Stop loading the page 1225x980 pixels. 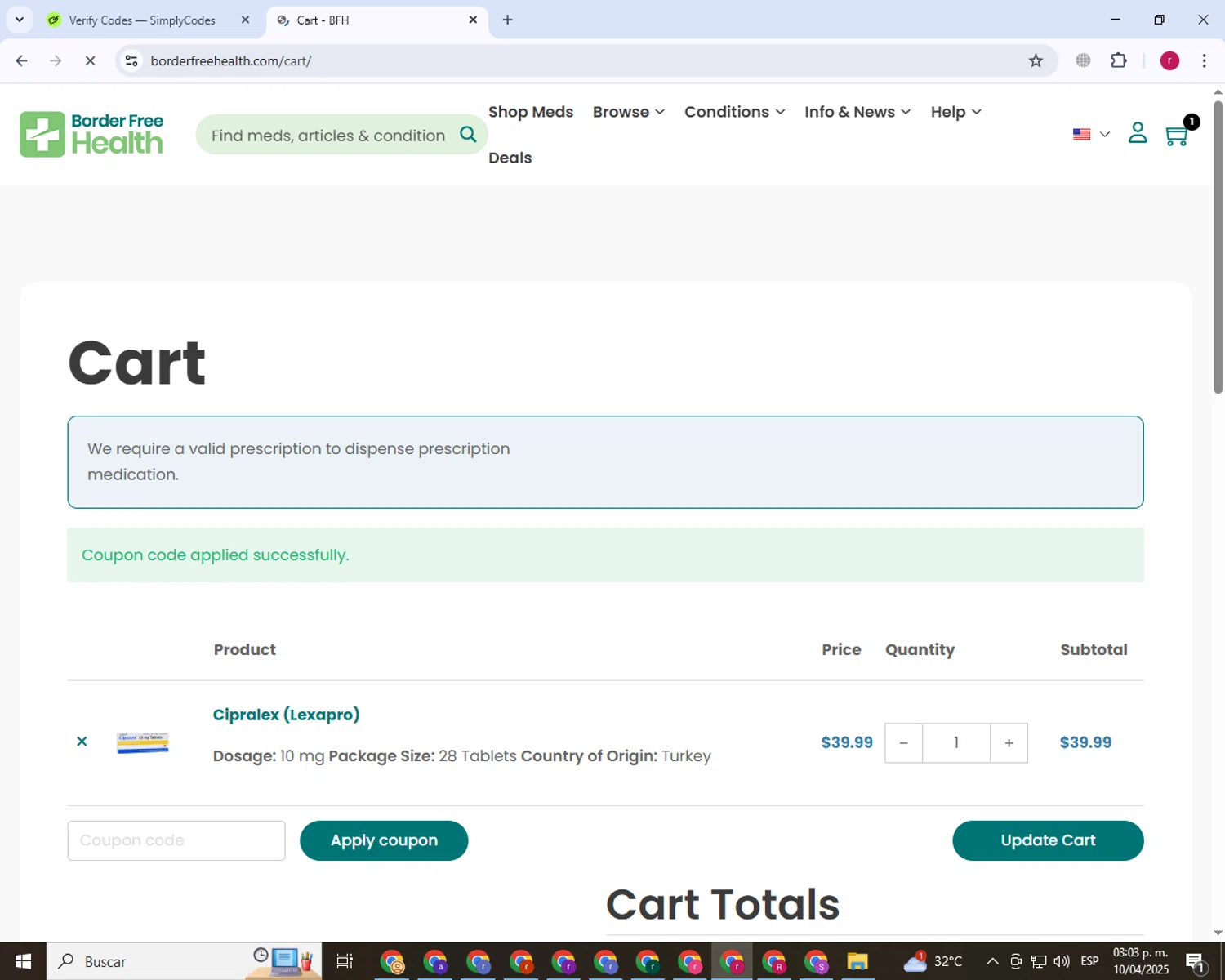pyautogui.click(x=90, y=61)
